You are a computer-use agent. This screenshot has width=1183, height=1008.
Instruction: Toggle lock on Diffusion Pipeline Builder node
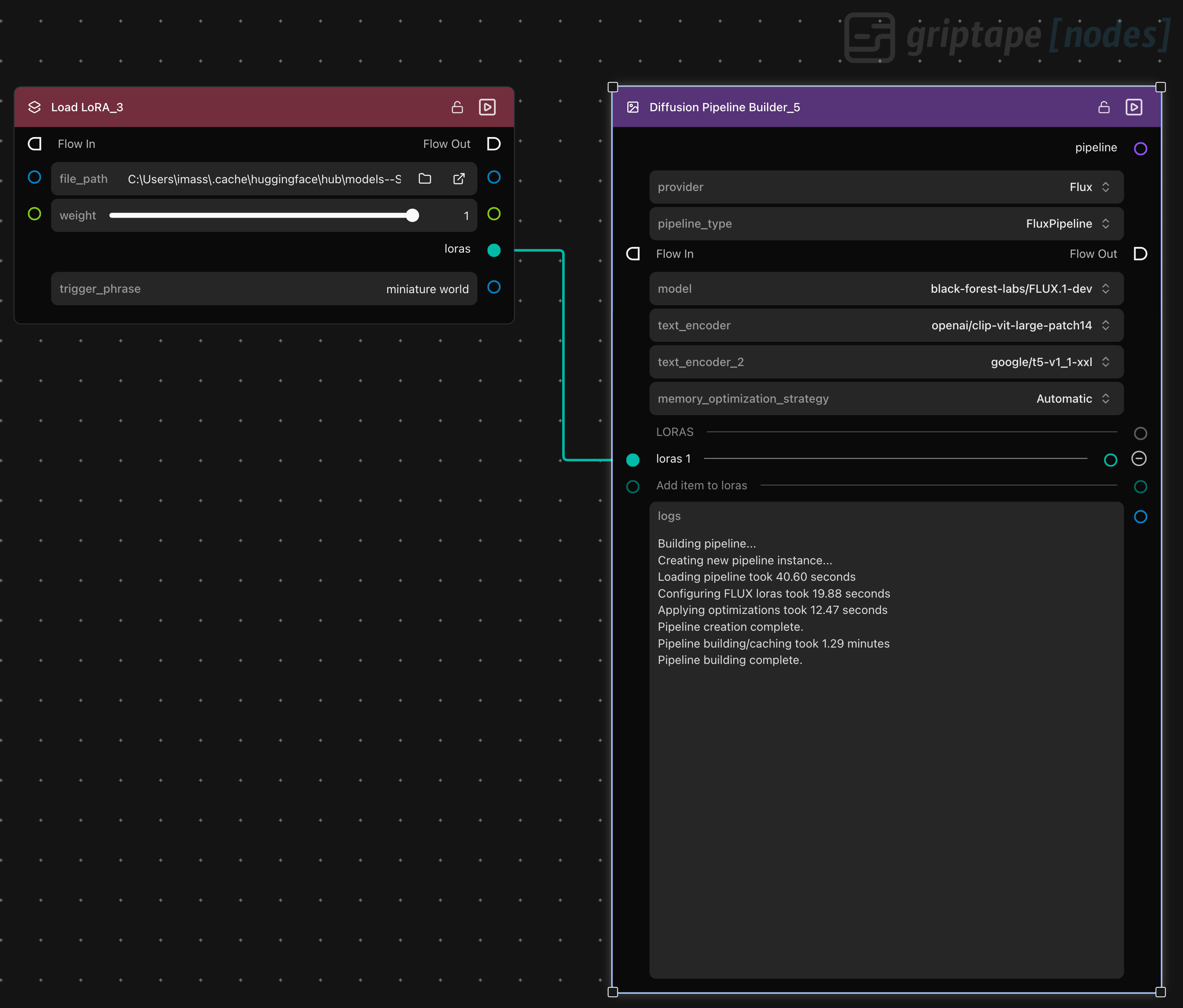coord(1104,107)
